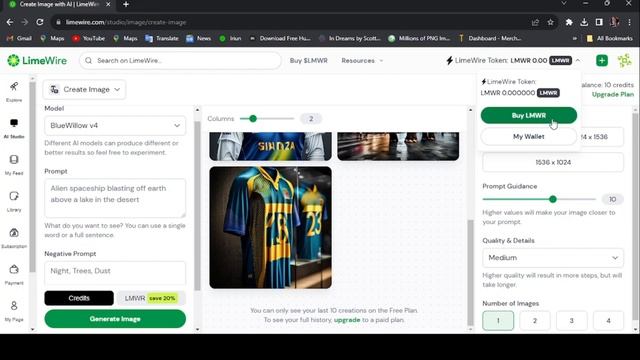Choose the 1536 x 1024 image size
This screenshot has width=640, height=360.
coord(553,162)
